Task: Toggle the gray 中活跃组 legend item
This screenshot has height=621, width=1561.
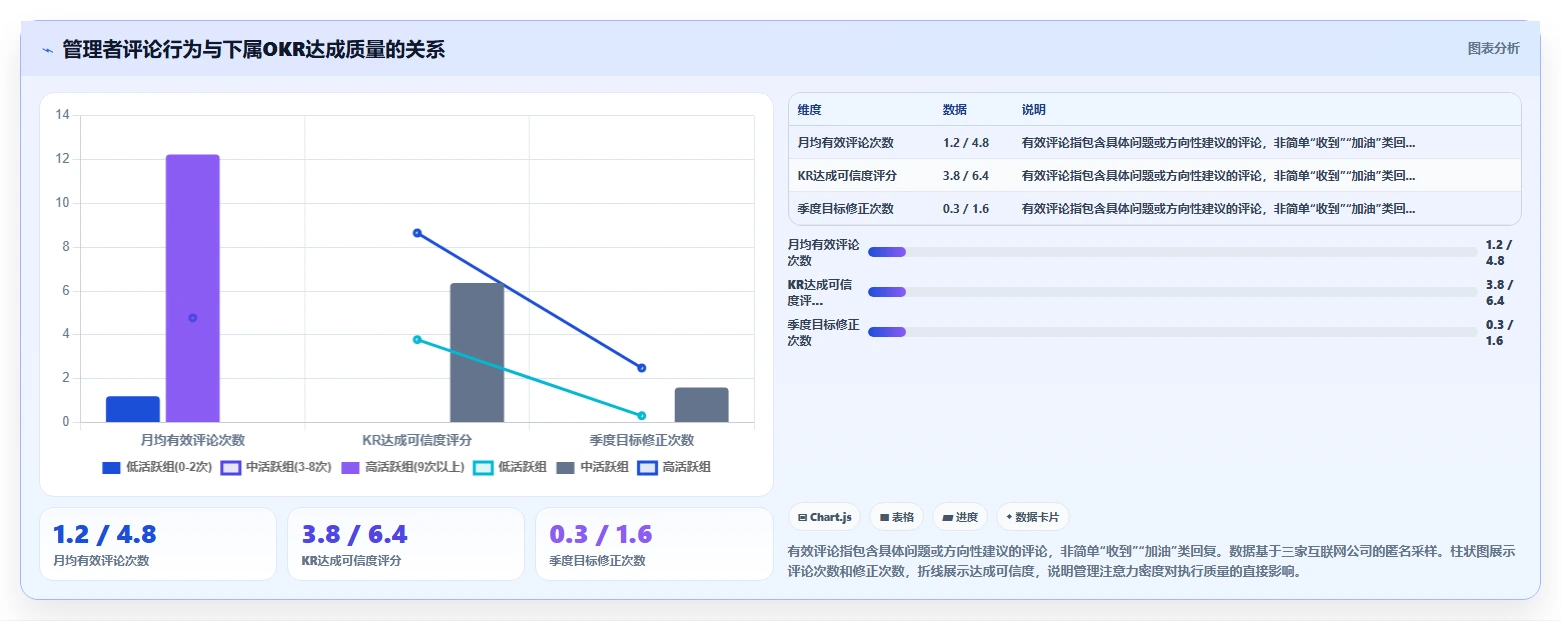Action: click(x=592, y=467)
